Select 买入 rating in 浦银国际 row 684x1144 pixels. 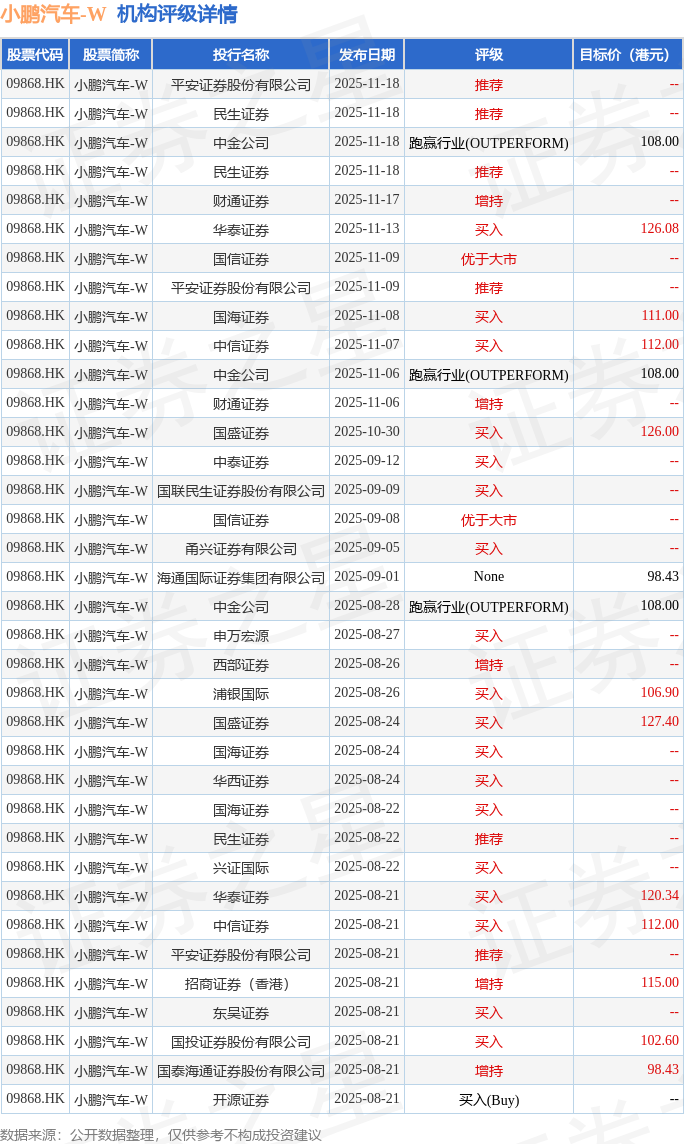click(x=489, y=694)
